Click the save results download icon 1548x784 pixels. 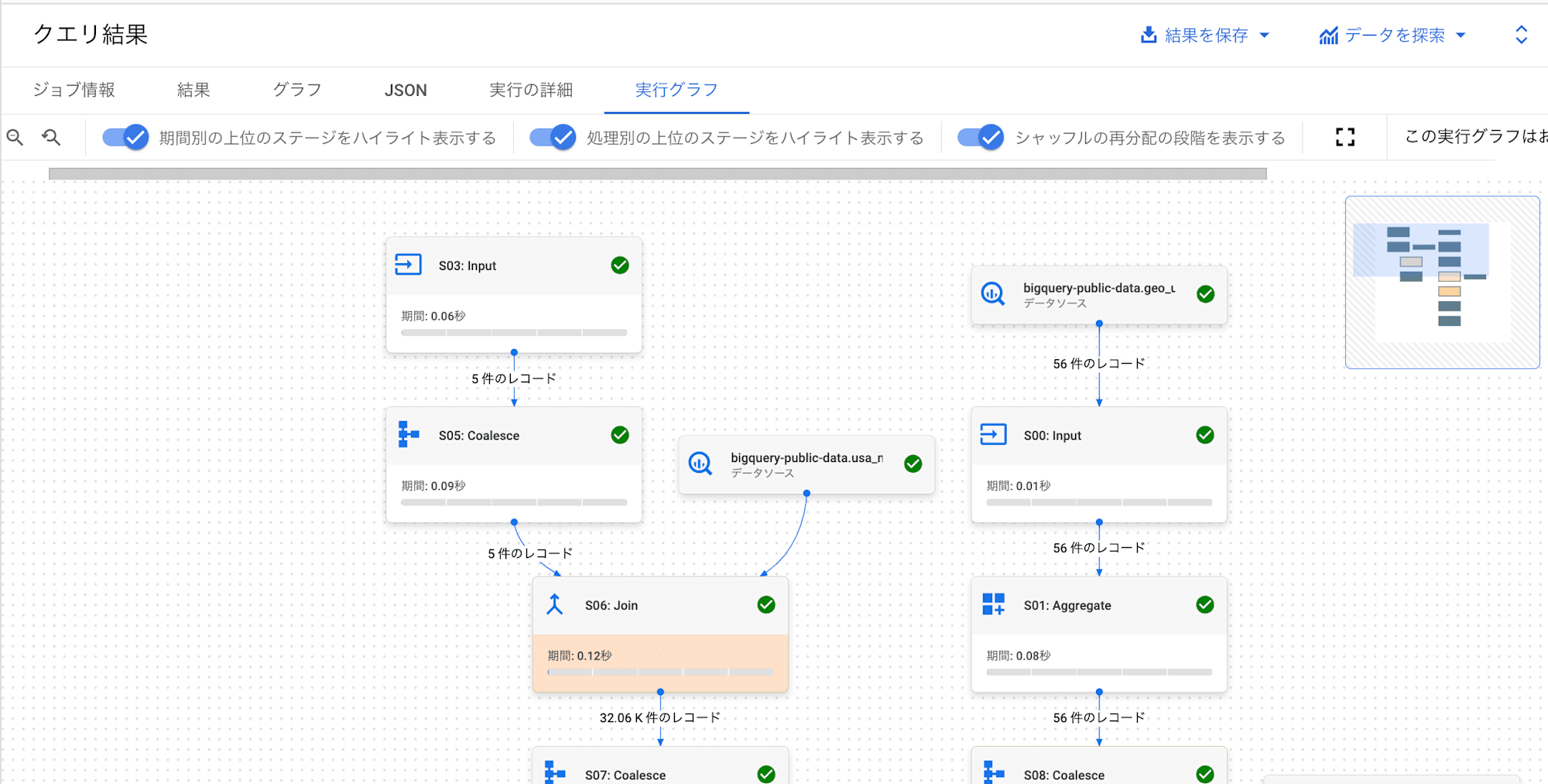point(1149,35)
